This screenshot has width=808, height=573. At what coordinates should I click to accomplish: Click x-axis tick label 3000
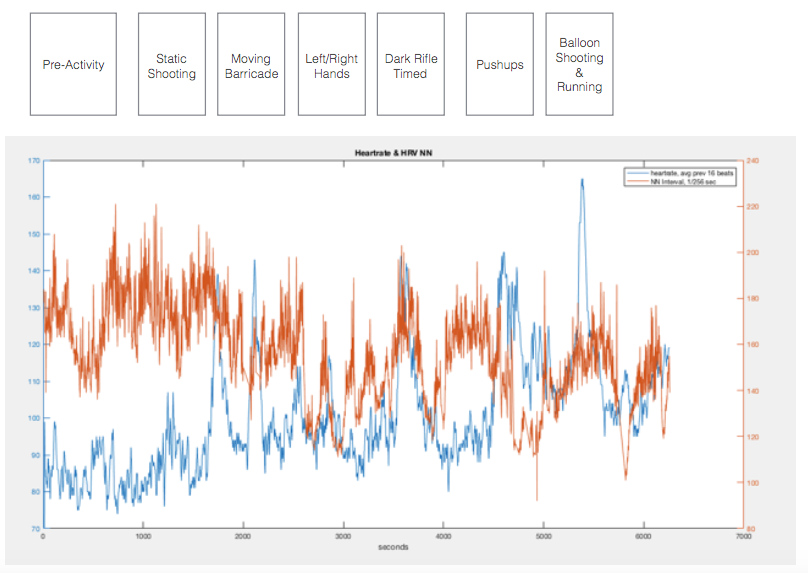[x=343, y=536]
